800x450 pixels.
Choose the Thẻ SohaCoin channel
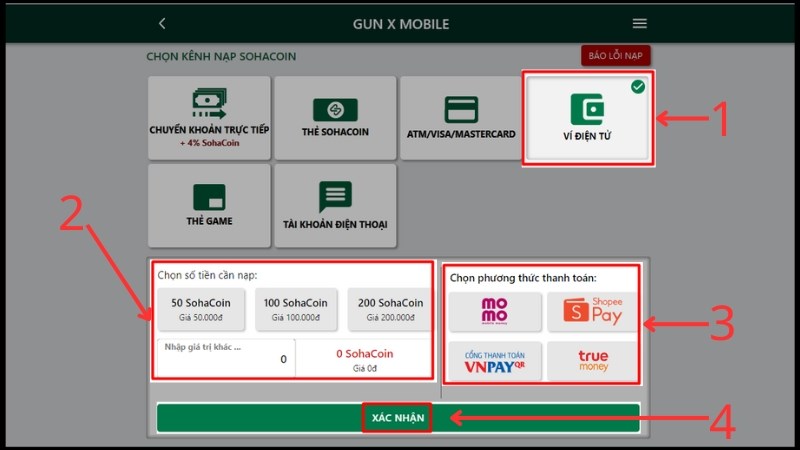tap(335, 118)
